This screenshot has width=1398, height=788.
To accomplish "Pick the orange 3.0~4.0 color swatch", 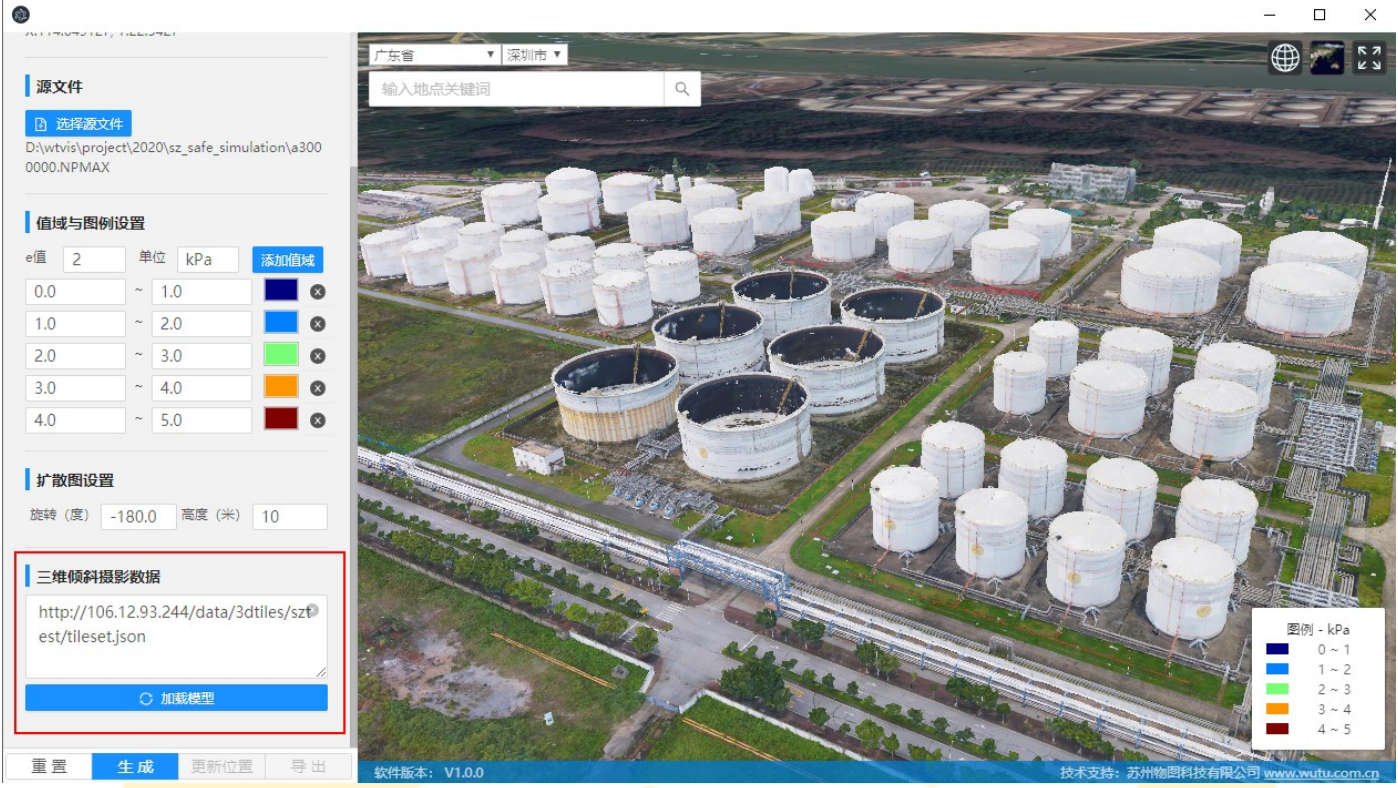I will 281,387.
